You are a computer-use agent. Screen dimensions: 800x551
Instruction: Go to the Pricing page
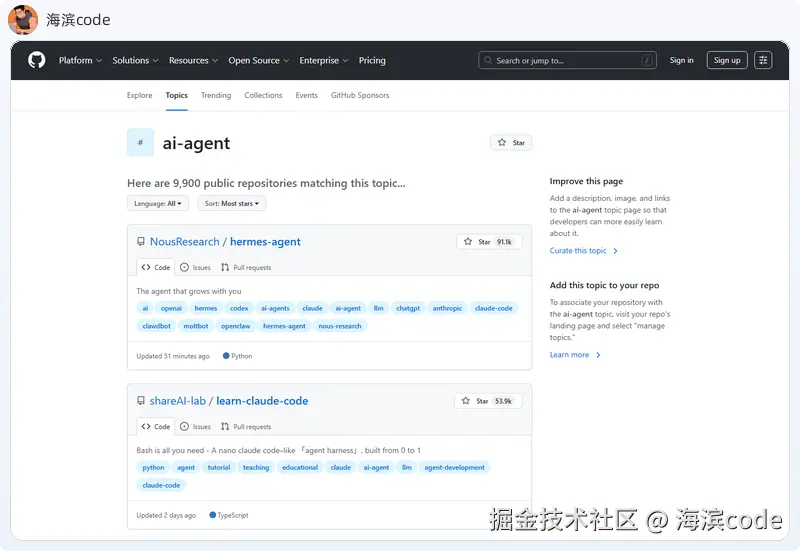pos(372,60)
